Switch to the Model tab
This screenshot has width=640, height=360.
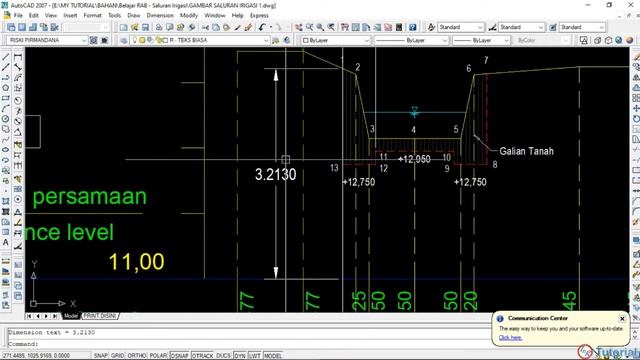coord(71,316)
